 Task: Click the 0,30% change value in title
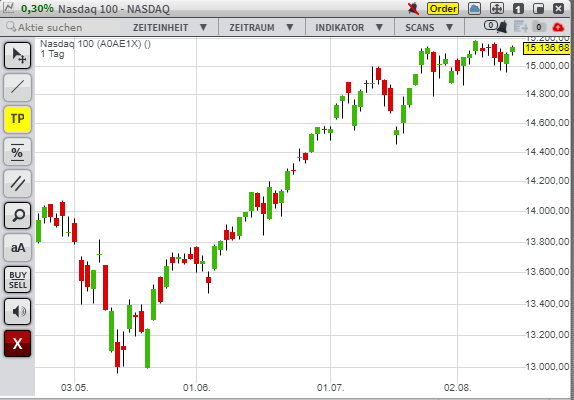[37, 8]
